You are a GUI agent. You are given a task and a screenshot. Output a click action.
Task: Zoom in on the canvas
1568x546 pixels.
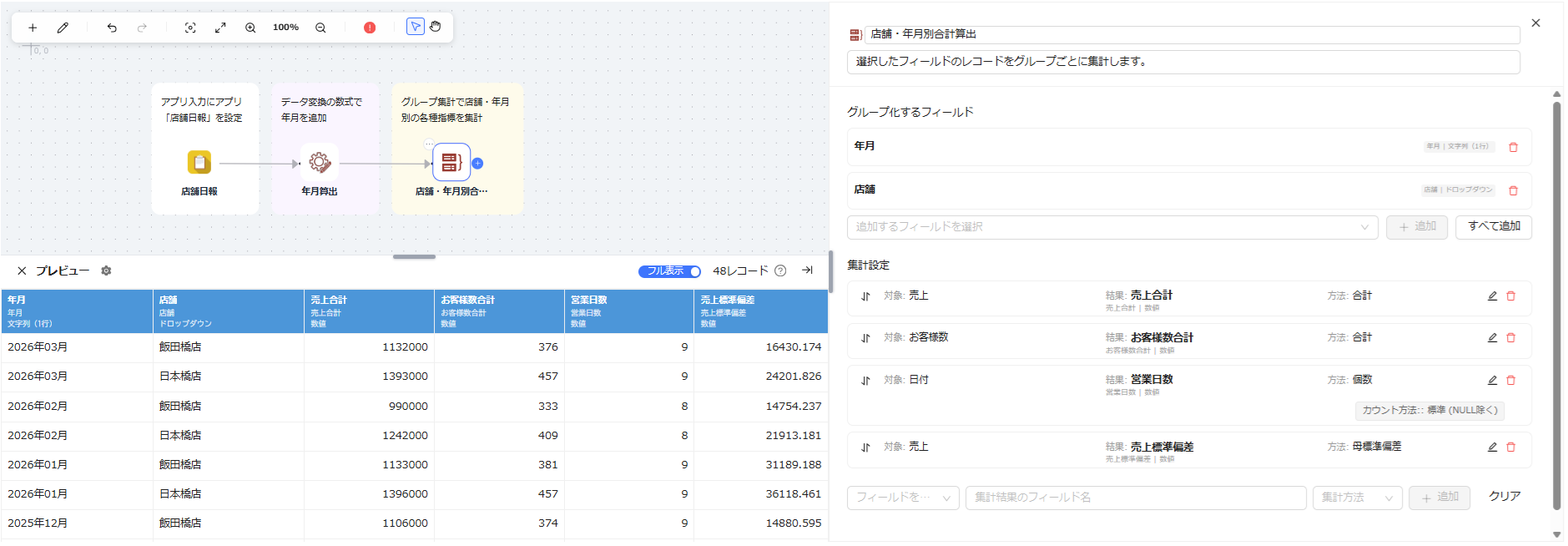tap(250, 28)
